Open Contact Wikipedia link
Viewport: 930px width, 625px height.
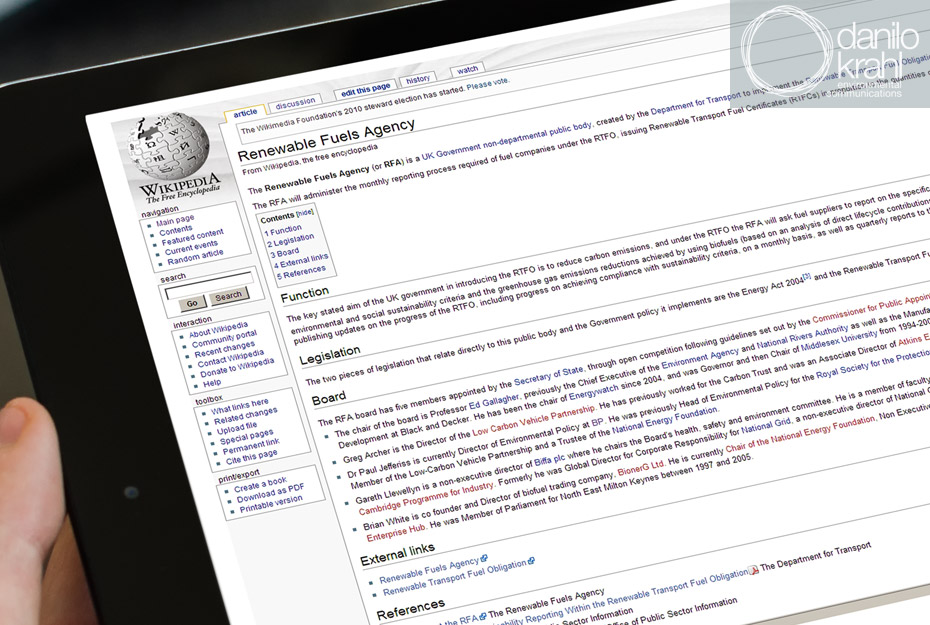(231, 358)
